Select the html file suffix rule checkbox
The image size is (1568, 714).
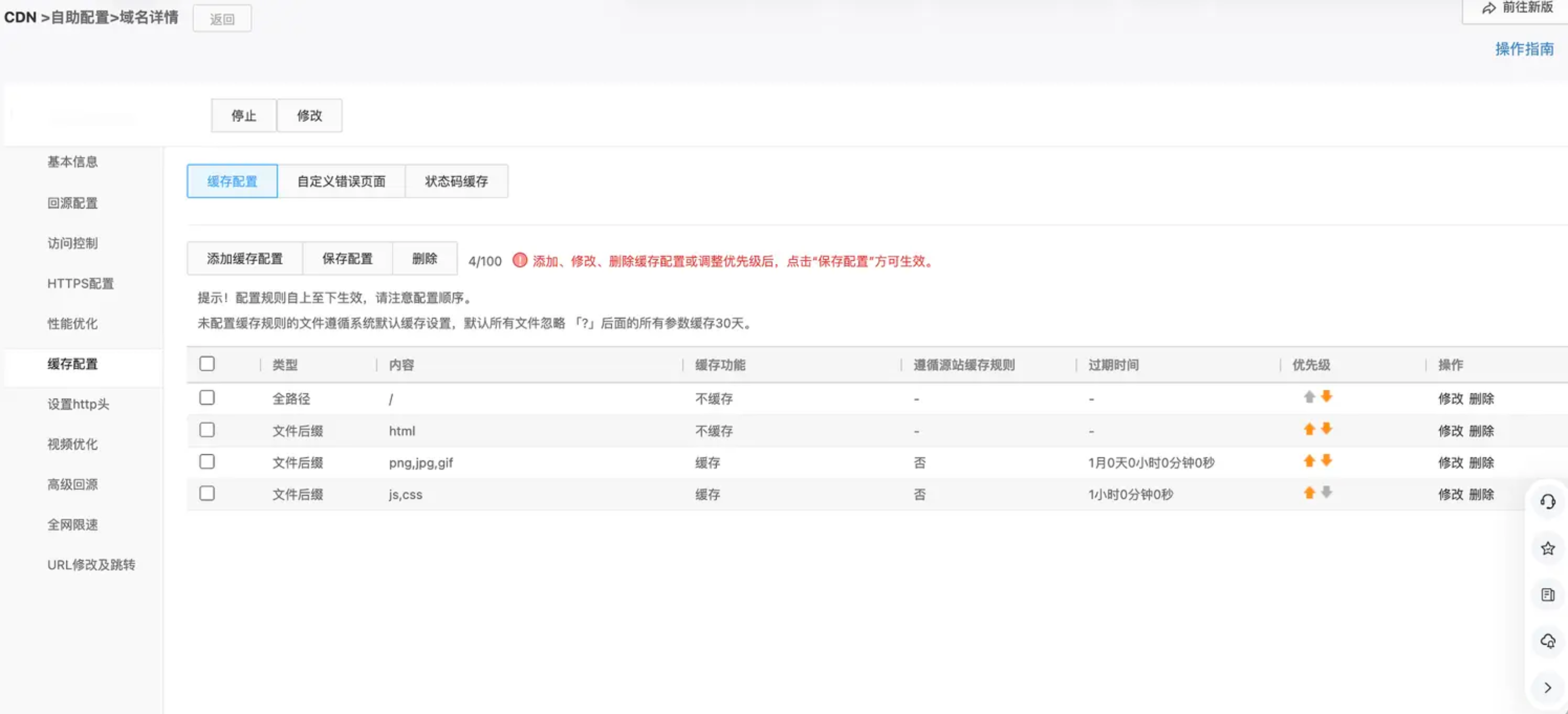tap(207, 430)
